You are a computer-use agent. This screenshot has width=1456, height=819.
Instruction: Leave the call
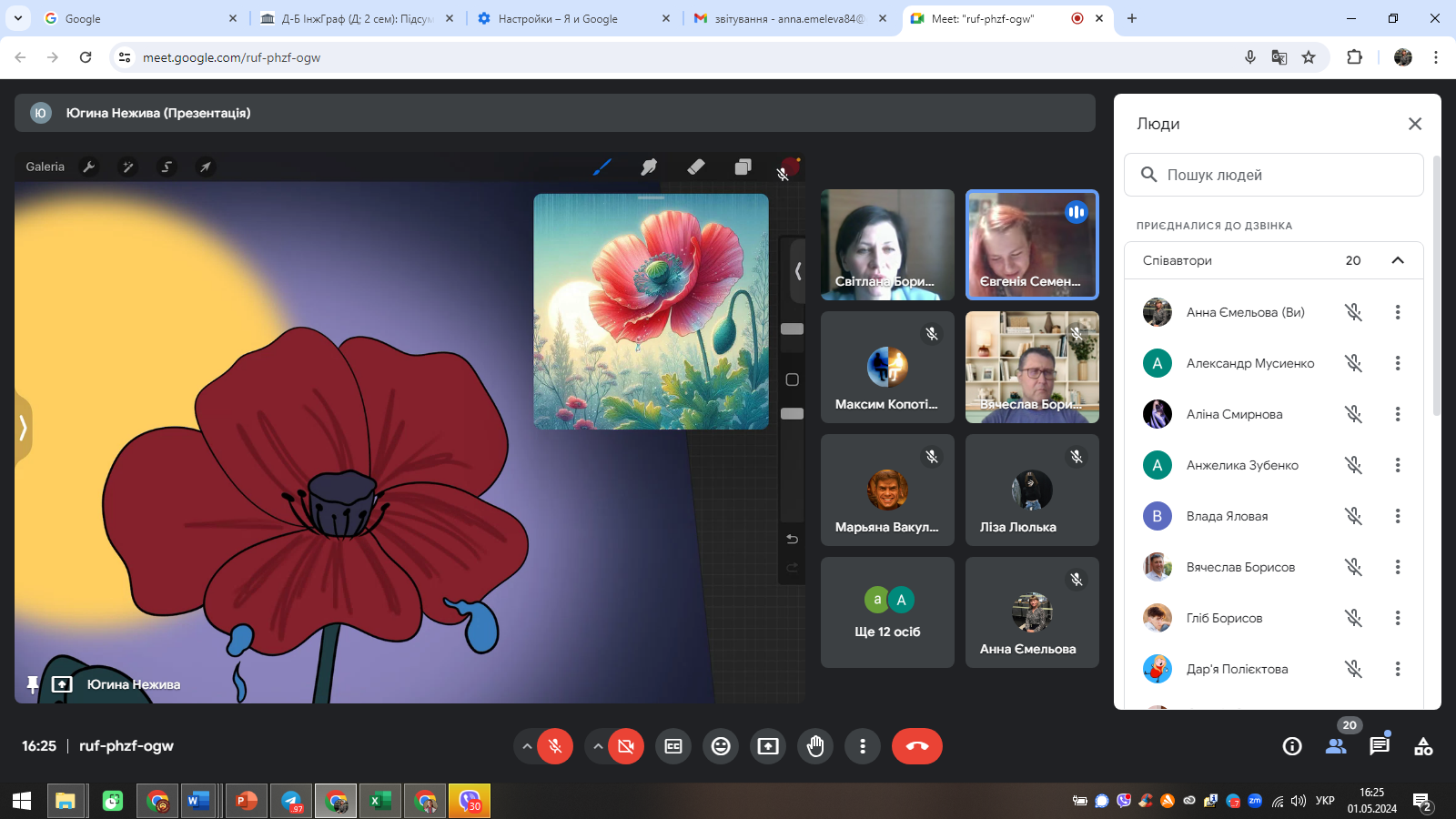tap(917, 746)
